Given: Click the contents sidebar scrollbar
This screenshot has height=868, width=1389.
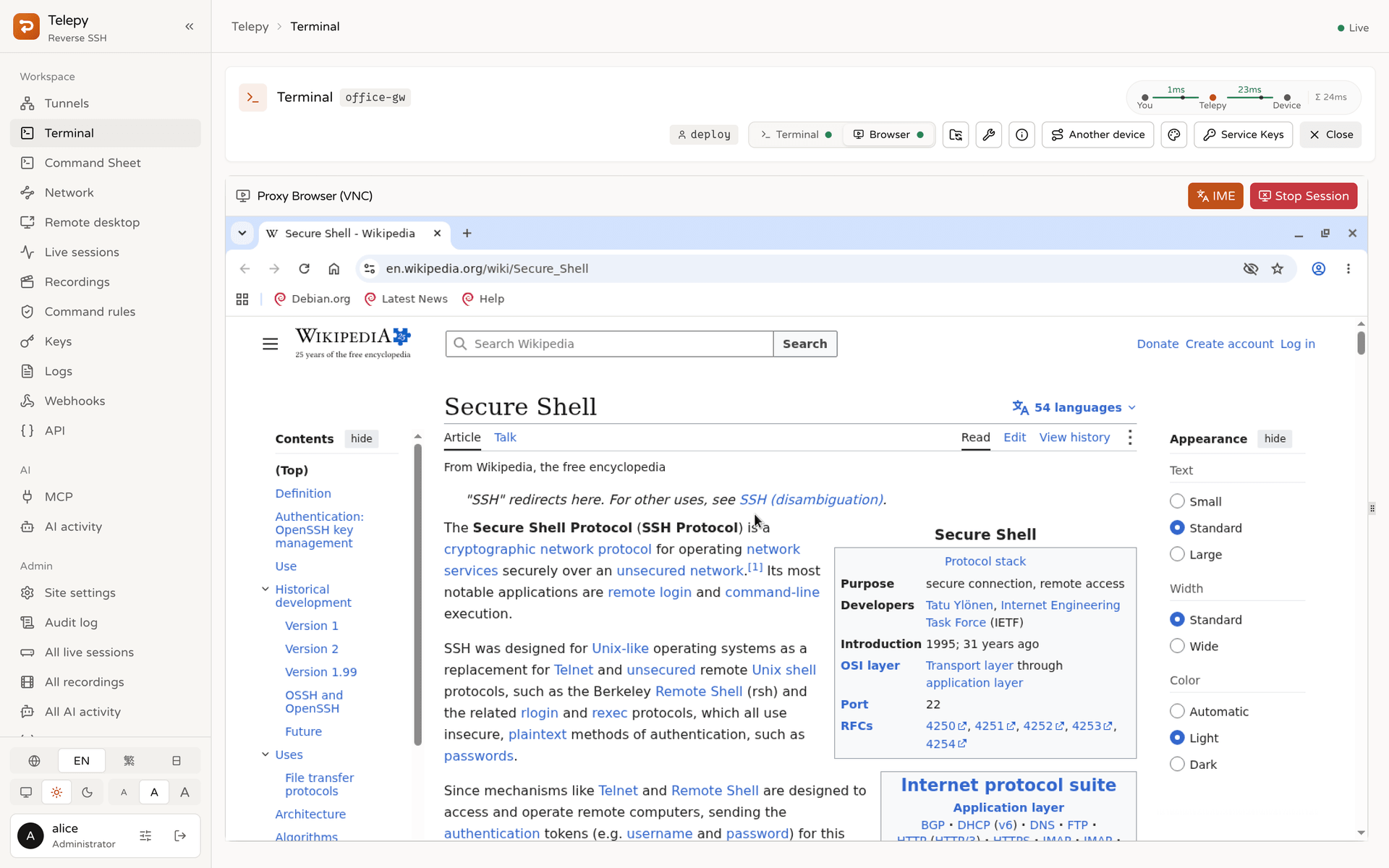Looking at the screenshot, I should click(x=417, y=593).
